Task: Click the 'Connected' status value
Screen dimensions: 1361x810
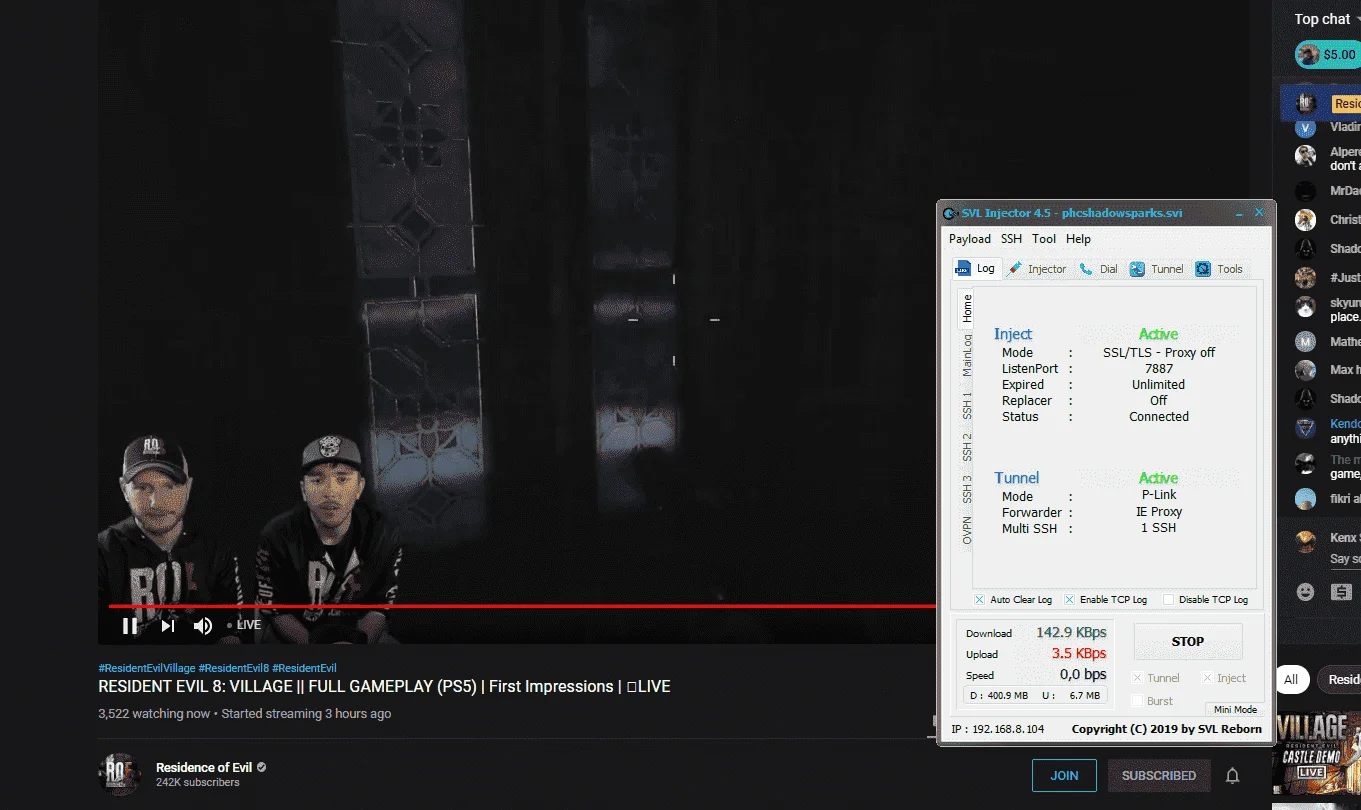Action: (x=1159, y=417)
